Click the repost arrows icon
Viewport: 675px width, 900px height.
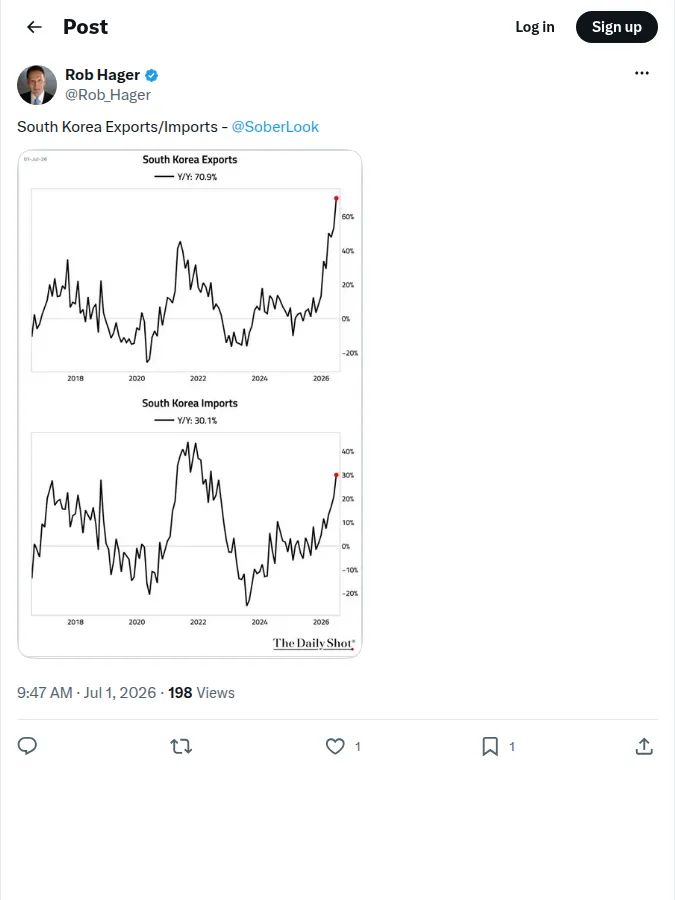[x=181, y=746]
